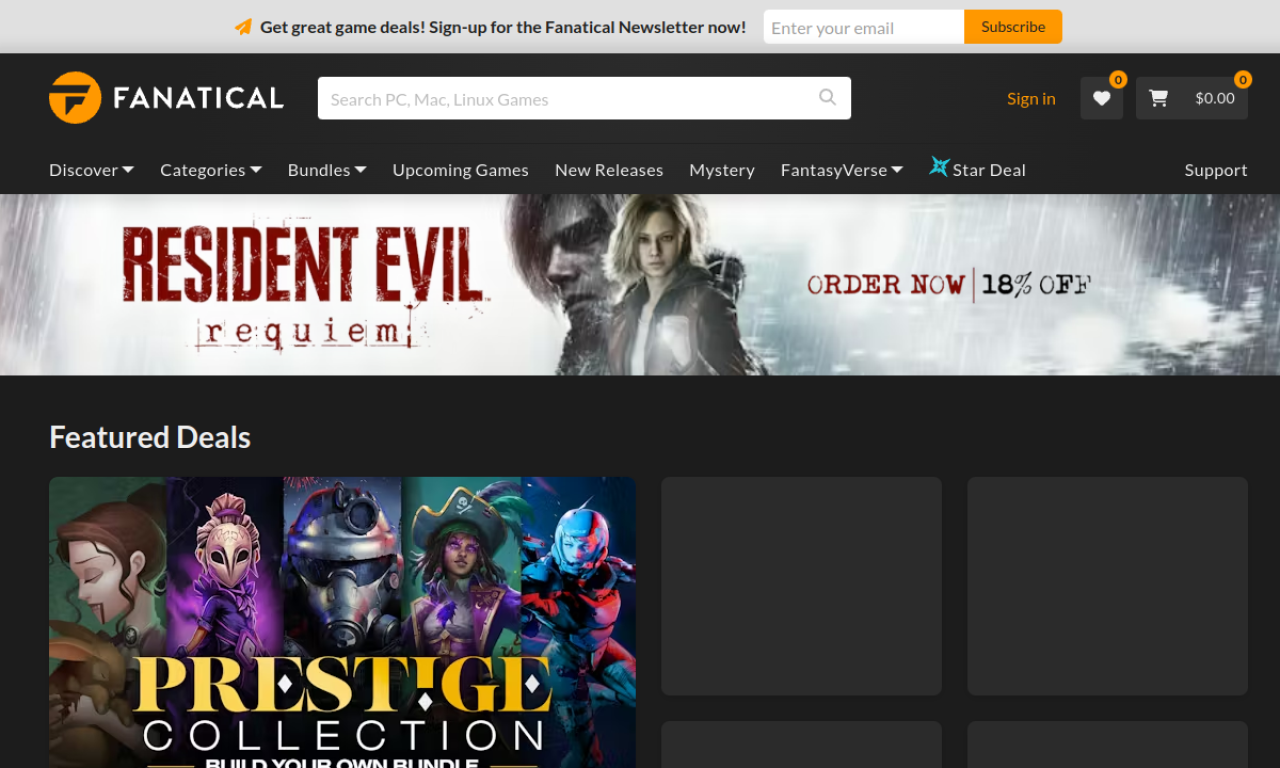
Task: Click the Fanatical logo
Action: coord(166,97)
